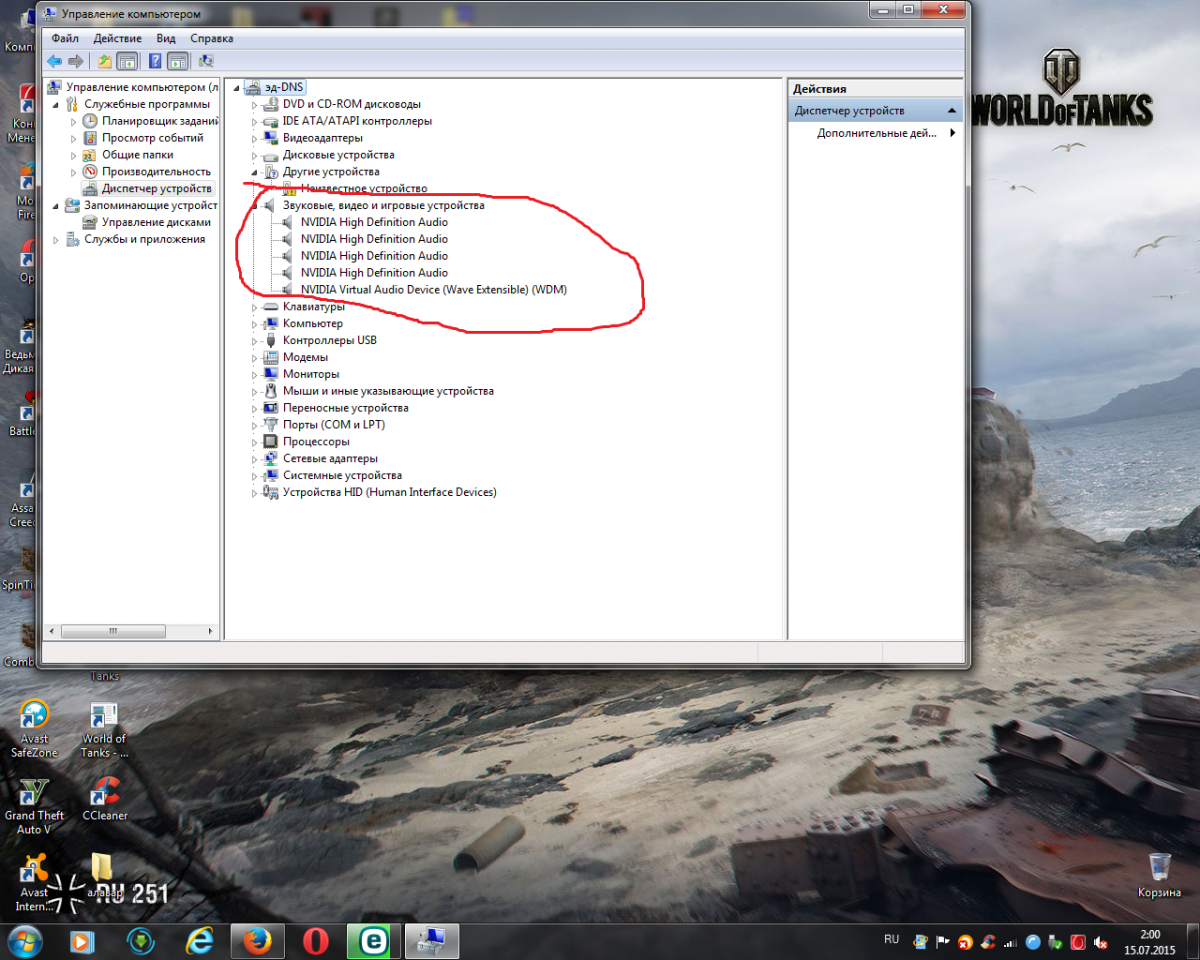Click the RU language indicator in tray
The width and height of the screenshot is (1200, 960).
coord(891,940)
